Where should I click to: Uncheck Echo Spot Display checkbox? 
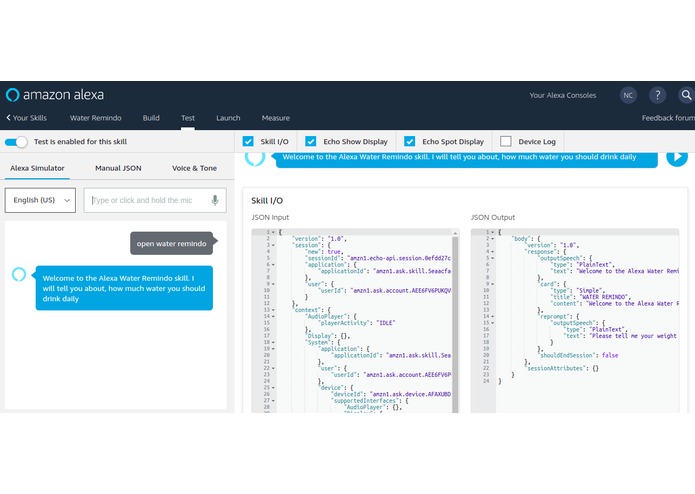tap(410, 141)
